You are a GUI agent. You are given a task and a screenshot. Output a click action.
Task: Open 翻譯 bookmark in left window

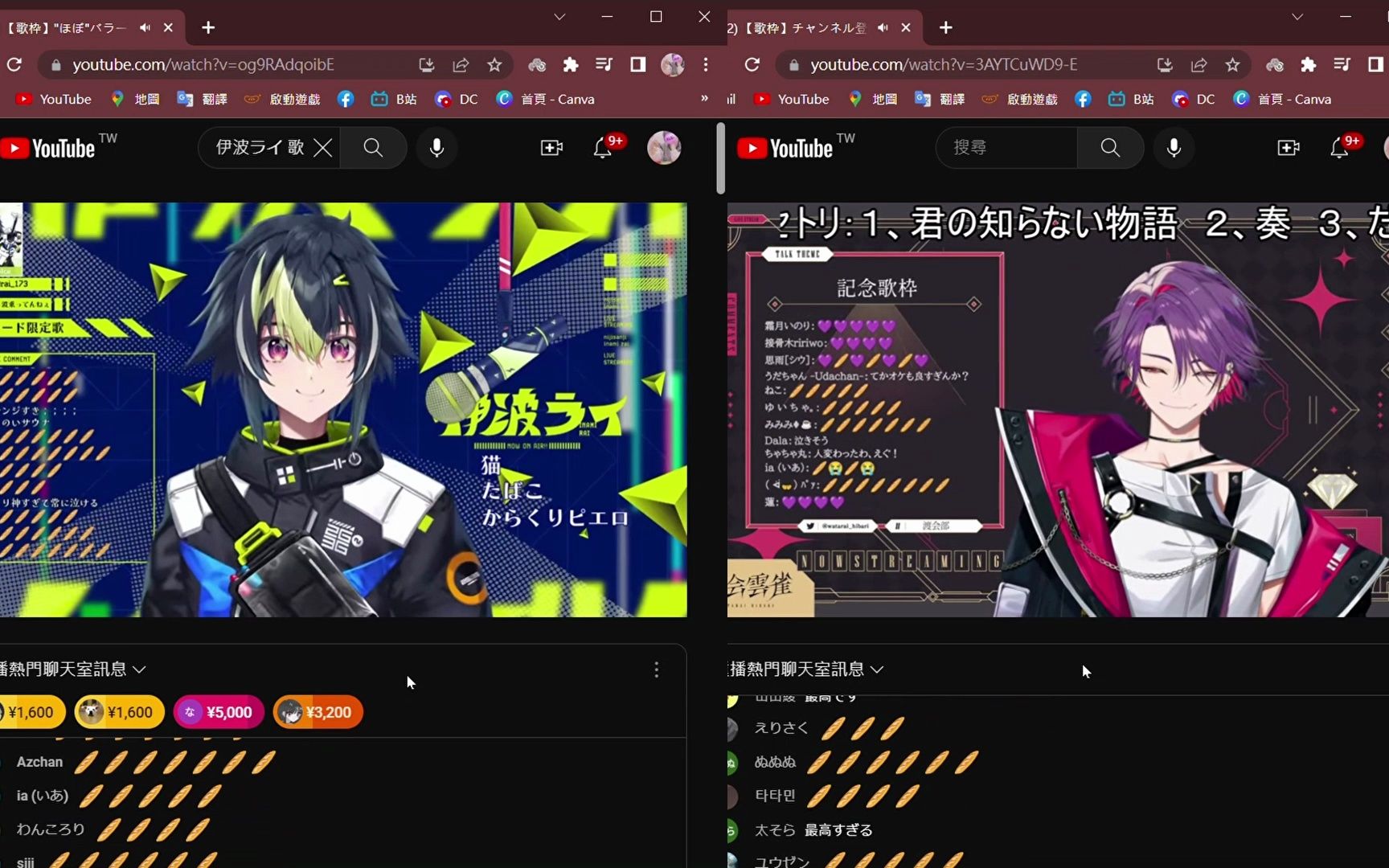[203, 99]
